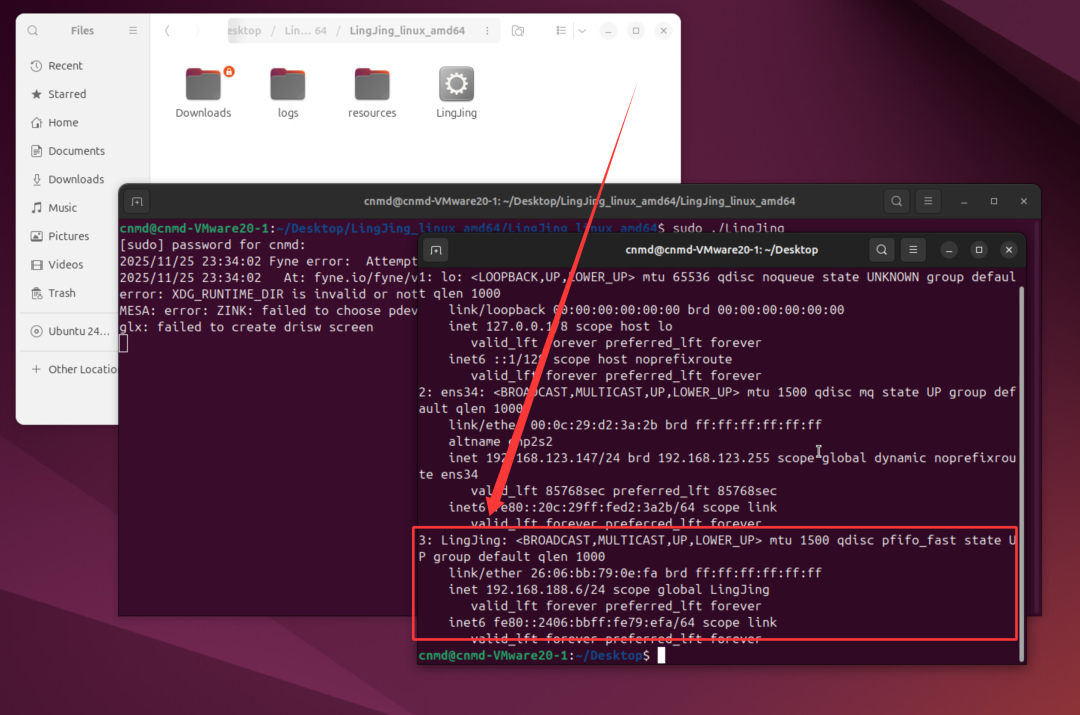This screenshot has width=1080, height=715.
Task: Open the front Desktop terminal's hamburger menu
Action: 913,250
